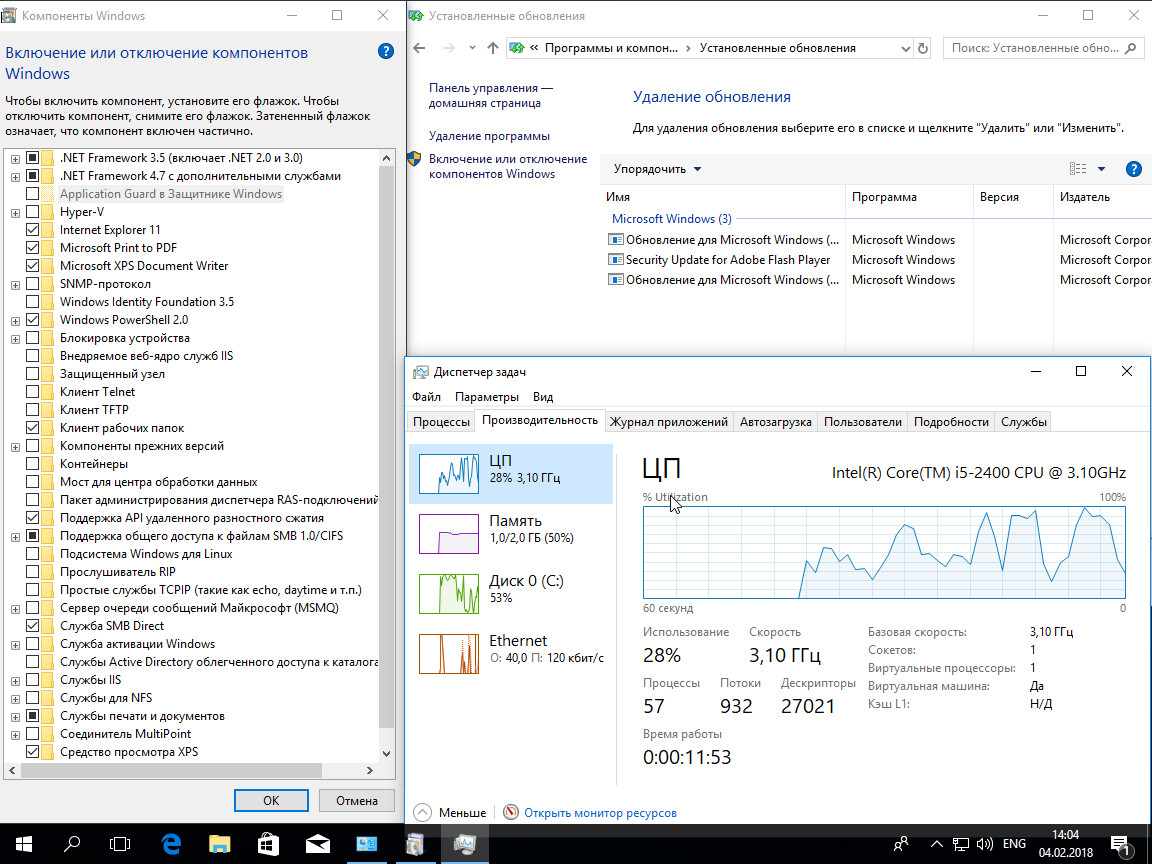
Task: Switch to the Процессы tab
Action: pyautogui.click(x=441, y=422)
